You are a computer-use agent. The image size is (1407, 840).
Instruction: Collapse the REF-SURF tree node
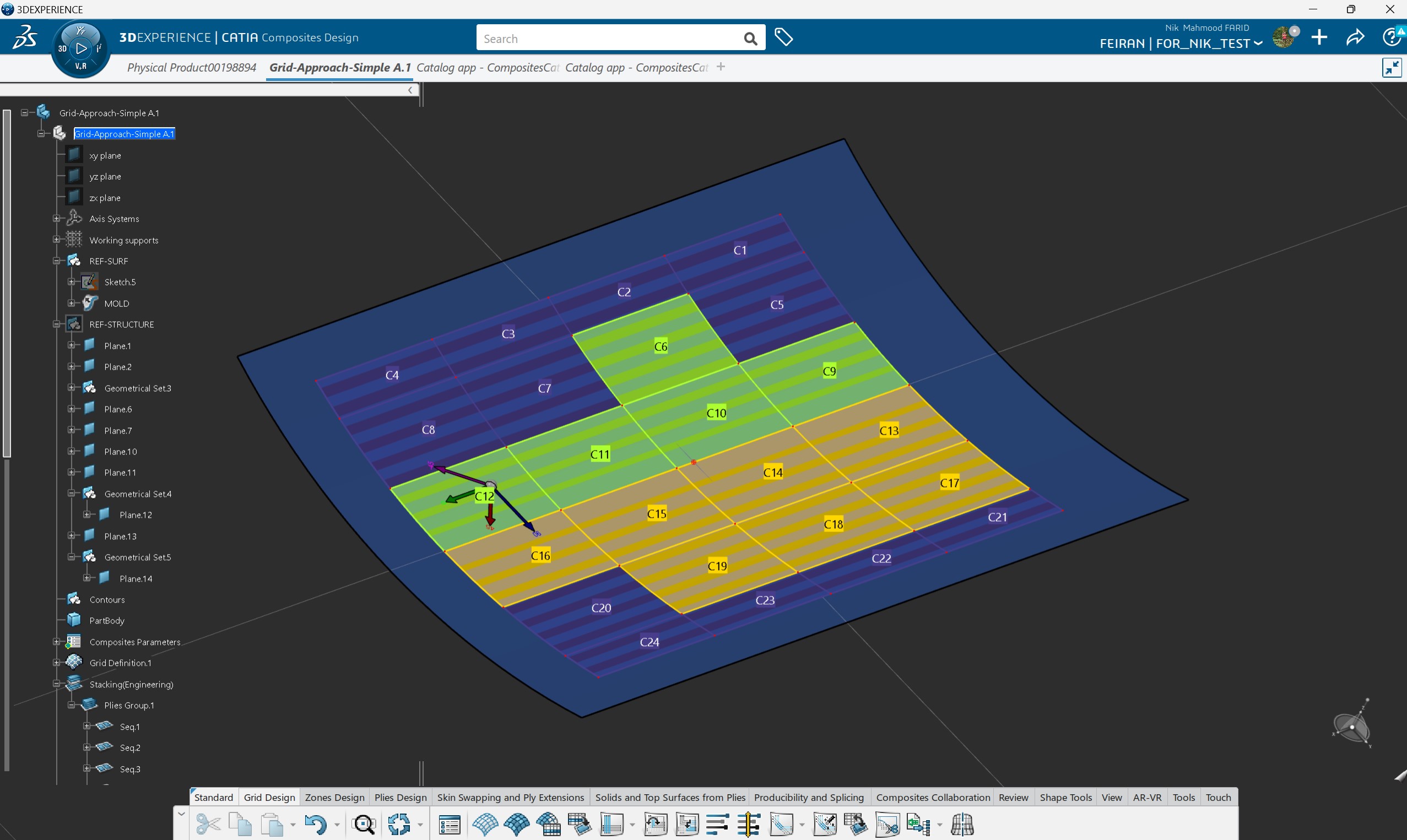tap(57, 261)
